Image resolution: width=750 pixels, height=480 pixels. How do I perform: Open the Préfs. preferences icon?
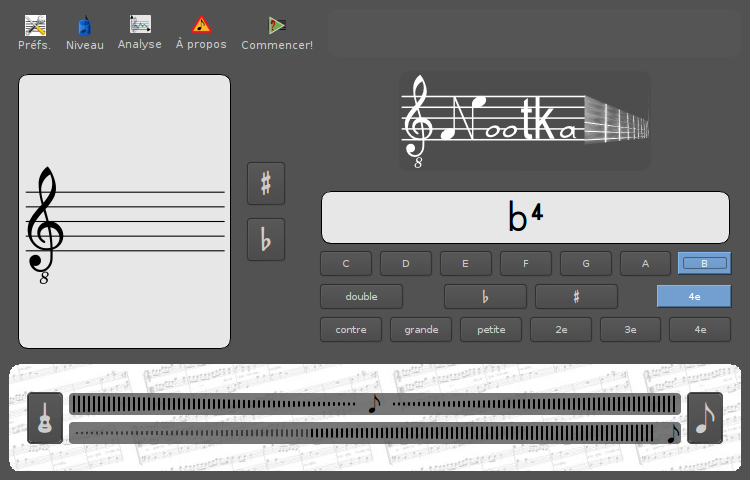point(34,33)
